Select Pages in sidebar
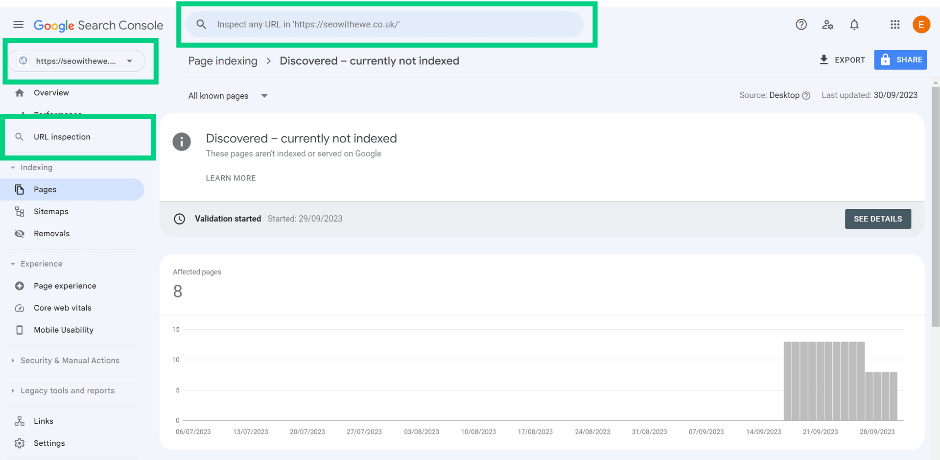 tap(72, 190)
